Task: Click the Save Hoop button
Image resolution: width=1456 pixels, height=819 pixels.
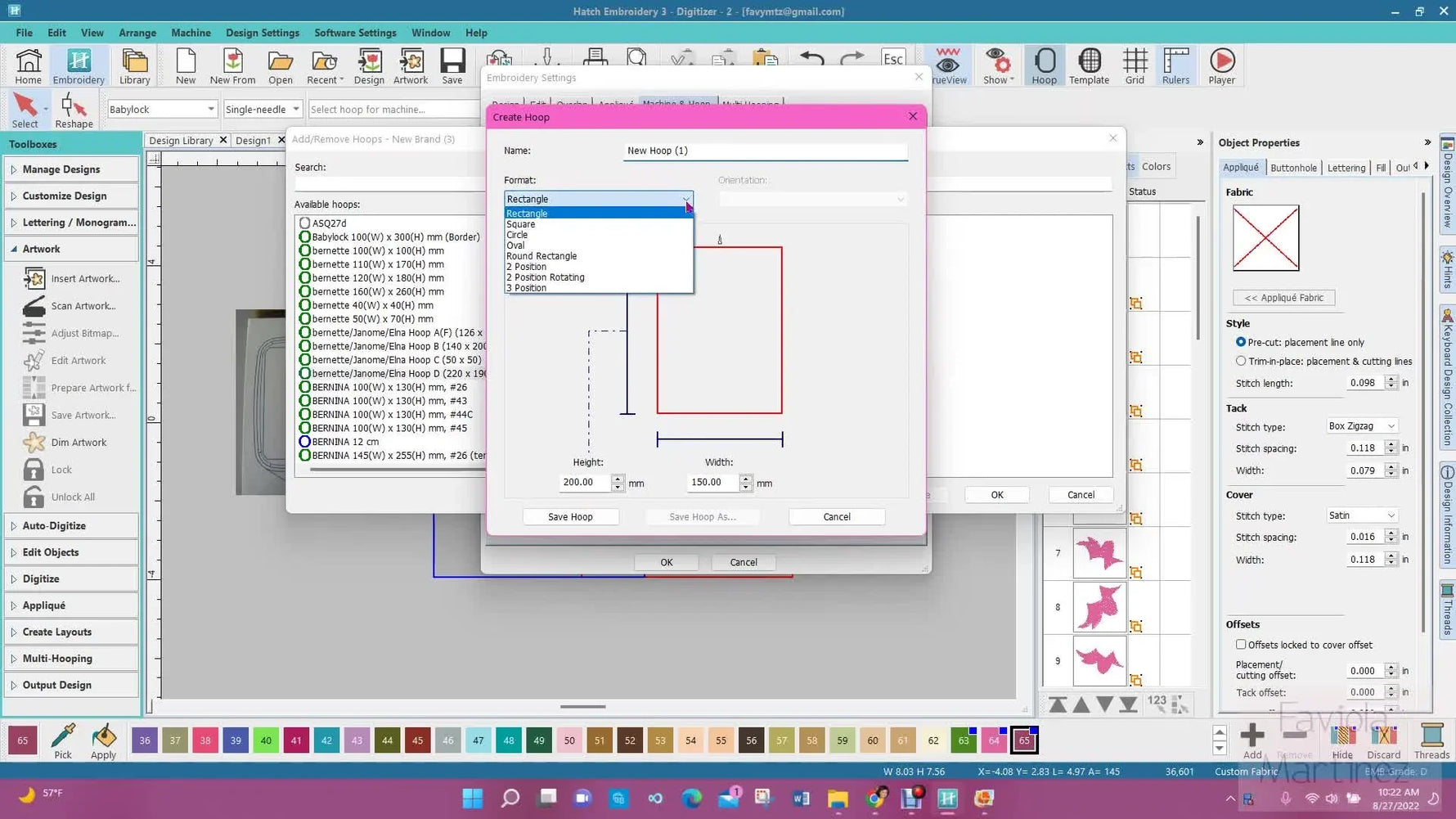Action: (x=570, y=516)
